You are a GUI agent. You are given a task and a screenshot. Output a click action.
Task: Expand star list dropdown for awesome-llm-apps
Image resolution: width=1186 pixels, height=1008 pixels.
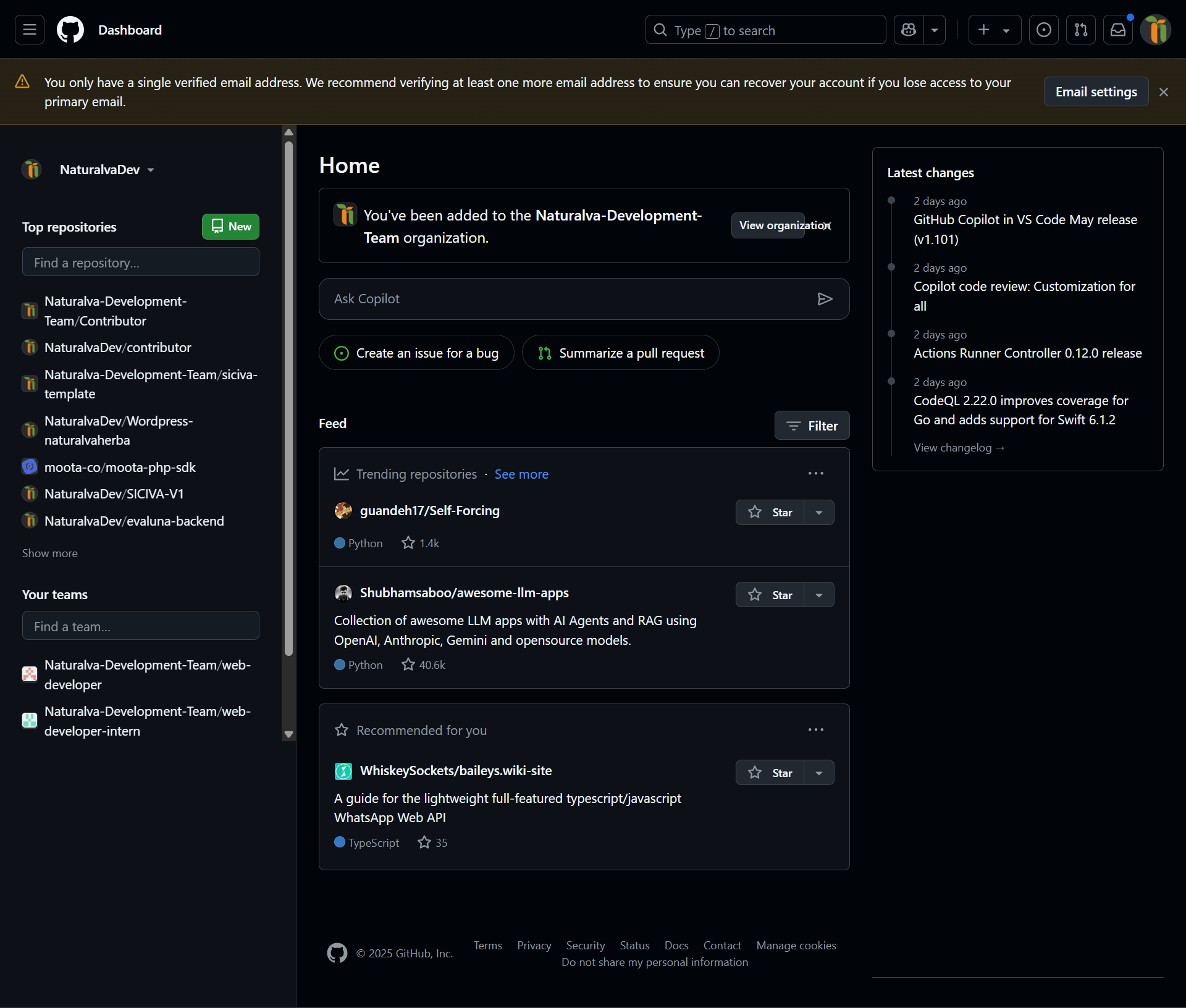(819, 595)
